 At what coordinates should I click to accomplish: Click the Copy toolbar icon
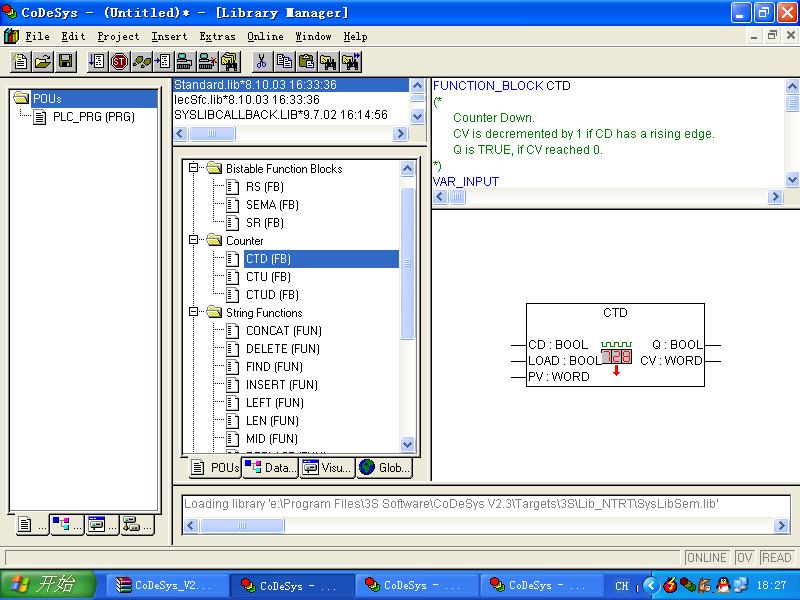[x=284, y=62]
